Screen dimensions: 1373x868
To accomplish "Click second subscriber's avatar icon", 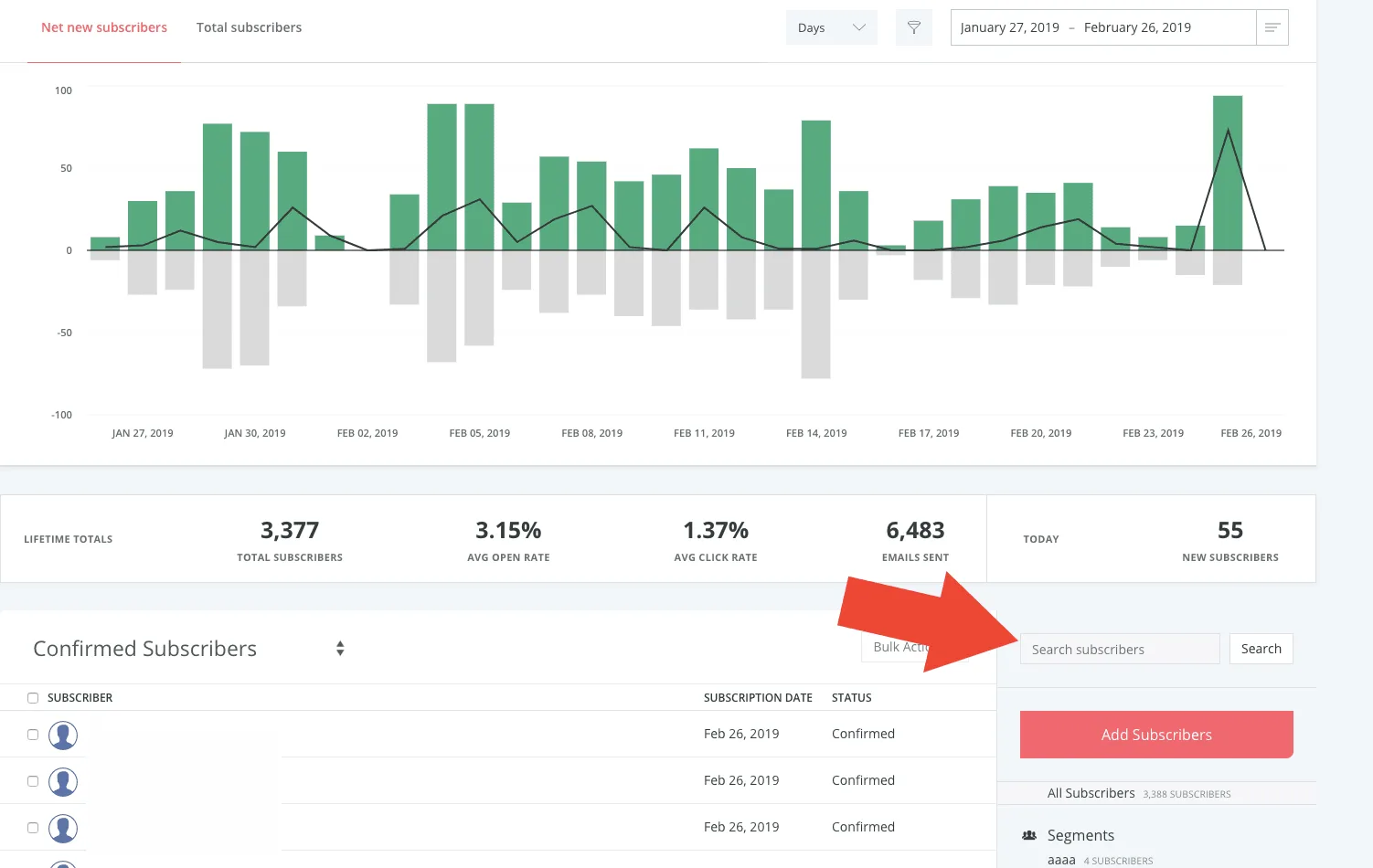I will click(x=63, y=781).
